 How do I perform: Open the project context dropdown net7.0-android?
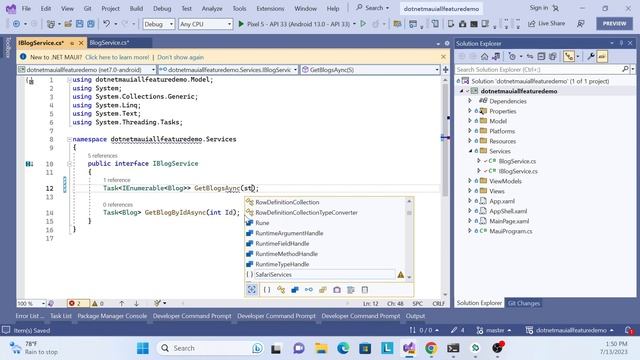click(87, 70)
